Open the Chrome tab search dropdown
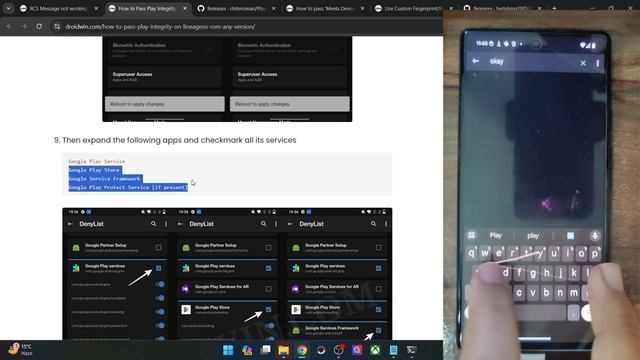This screenshot has width=640, height=360. [x=8, y=8]
